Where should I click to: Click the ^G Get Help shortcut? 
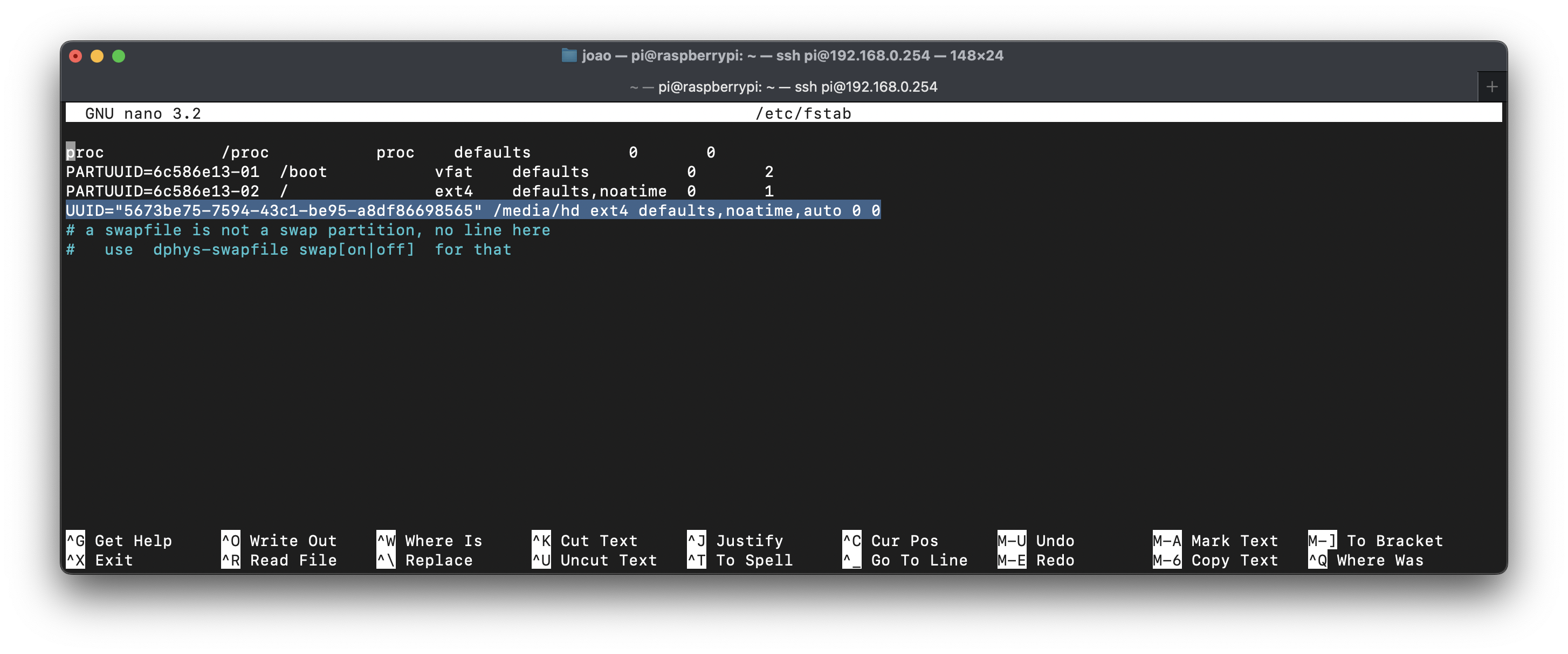click(119, 540)
